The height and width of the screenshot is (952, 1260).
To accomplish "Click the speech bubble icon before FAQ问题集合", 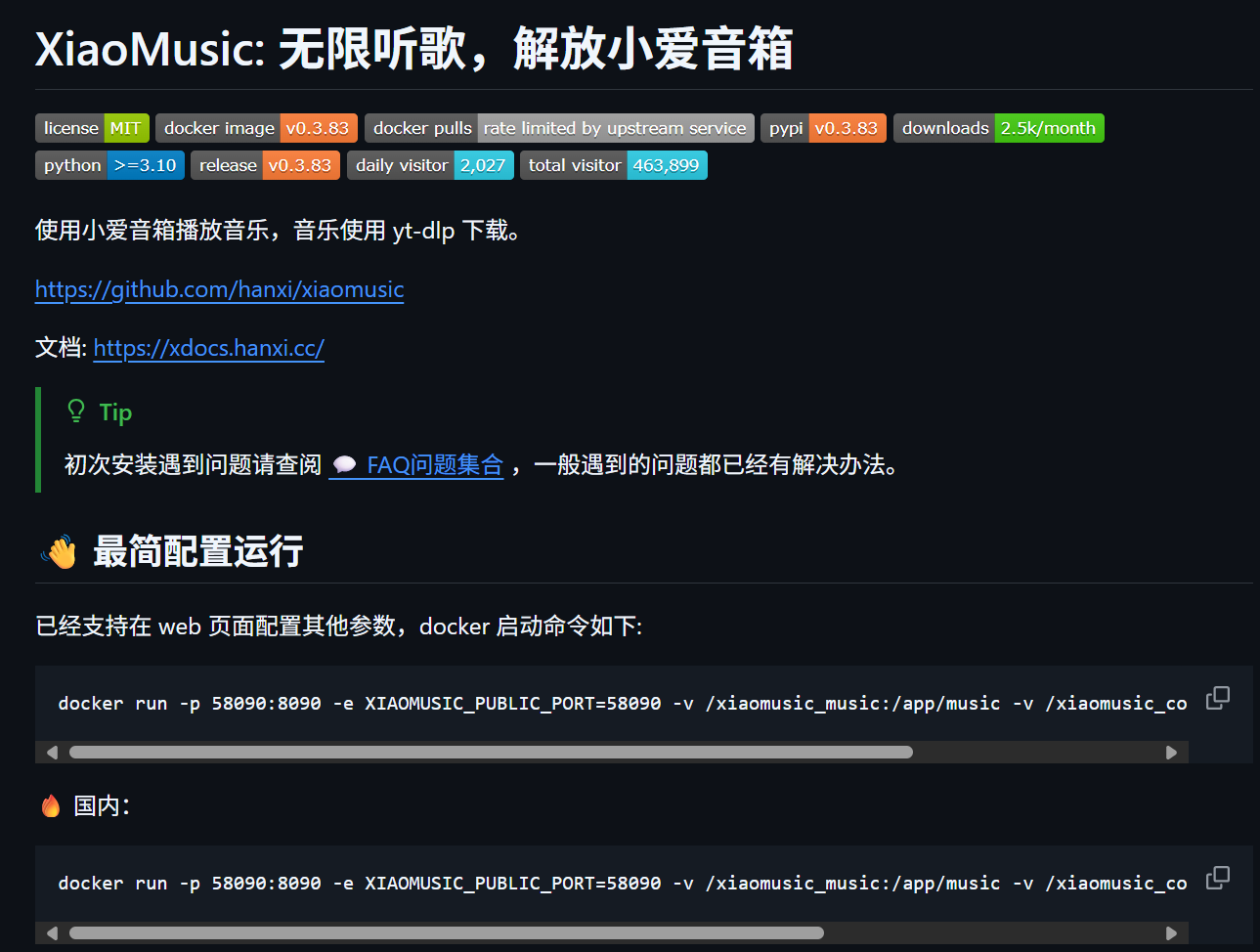I will coord(345,464).
